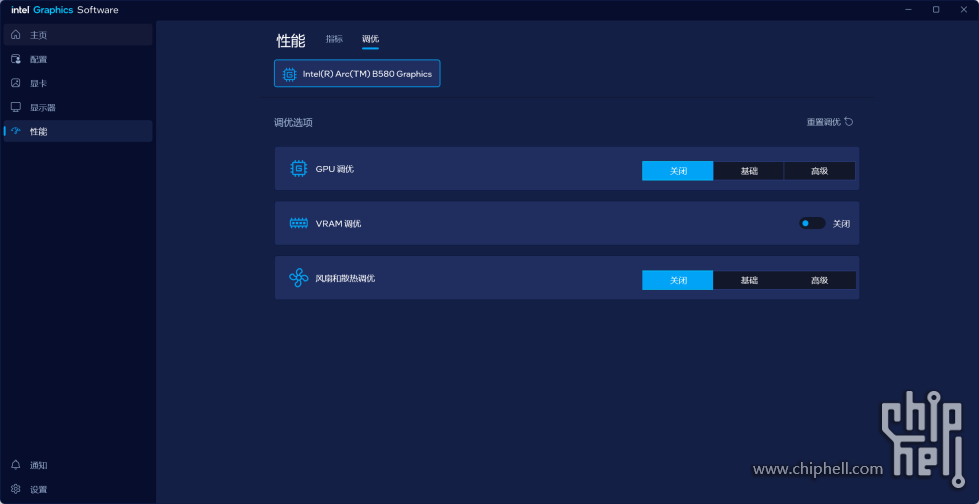The image size is (979, 504).
Task: Click the GPU 调优 label text
Action: coord(335,169)
